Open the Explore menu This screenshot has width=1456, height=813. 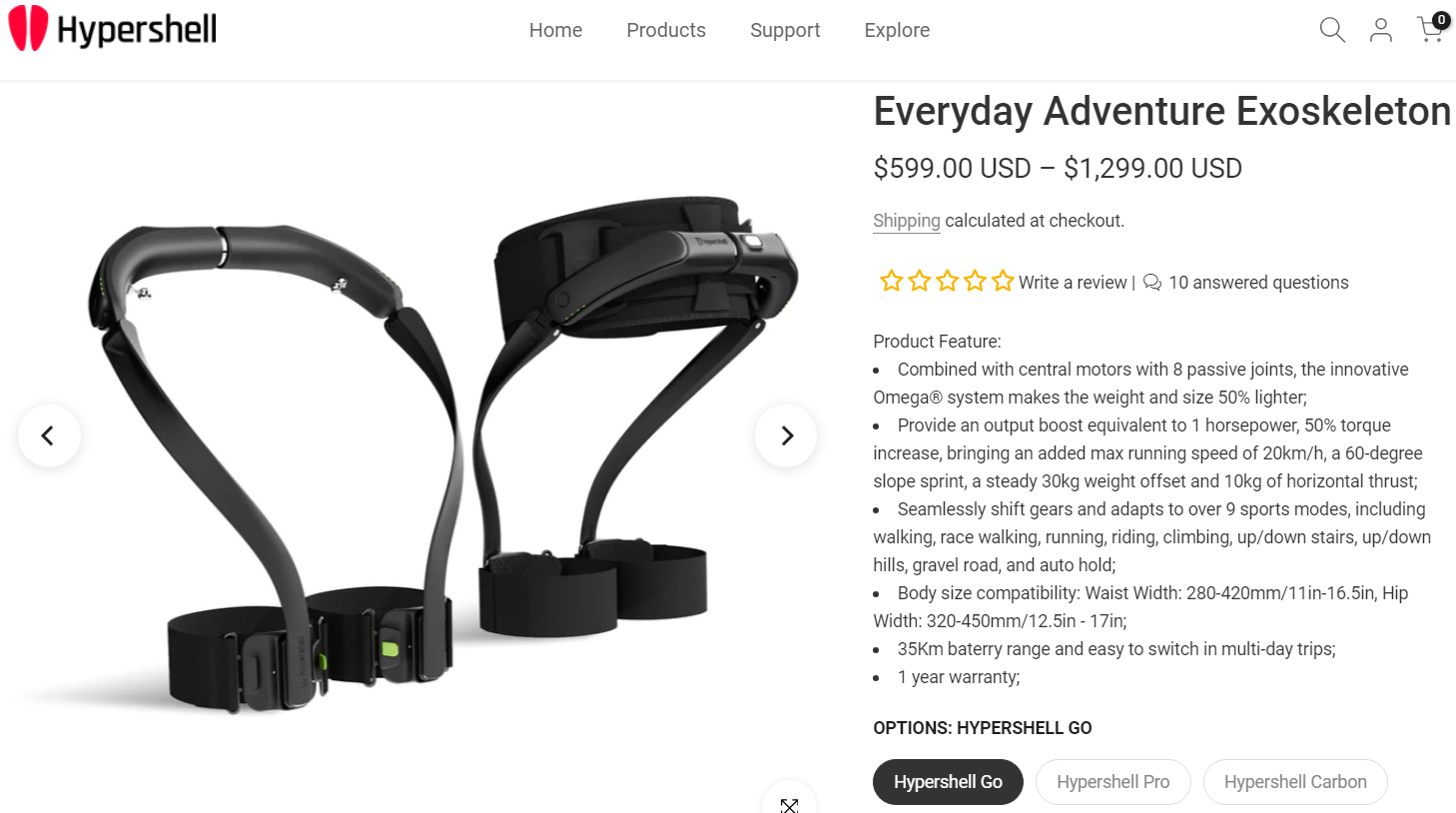897,30
